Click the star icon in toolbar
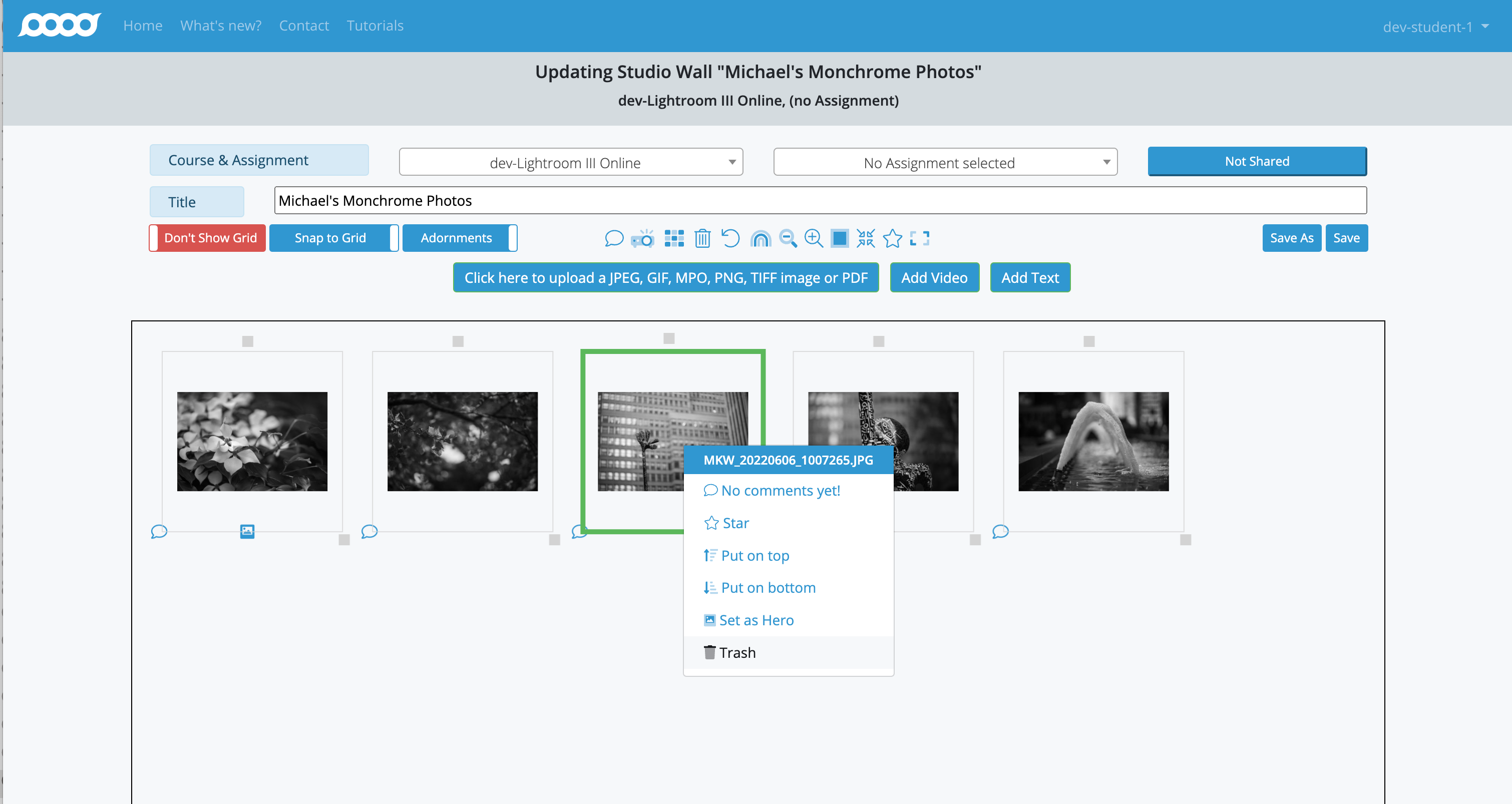1512x804 pixels. (x=892, y=238)
